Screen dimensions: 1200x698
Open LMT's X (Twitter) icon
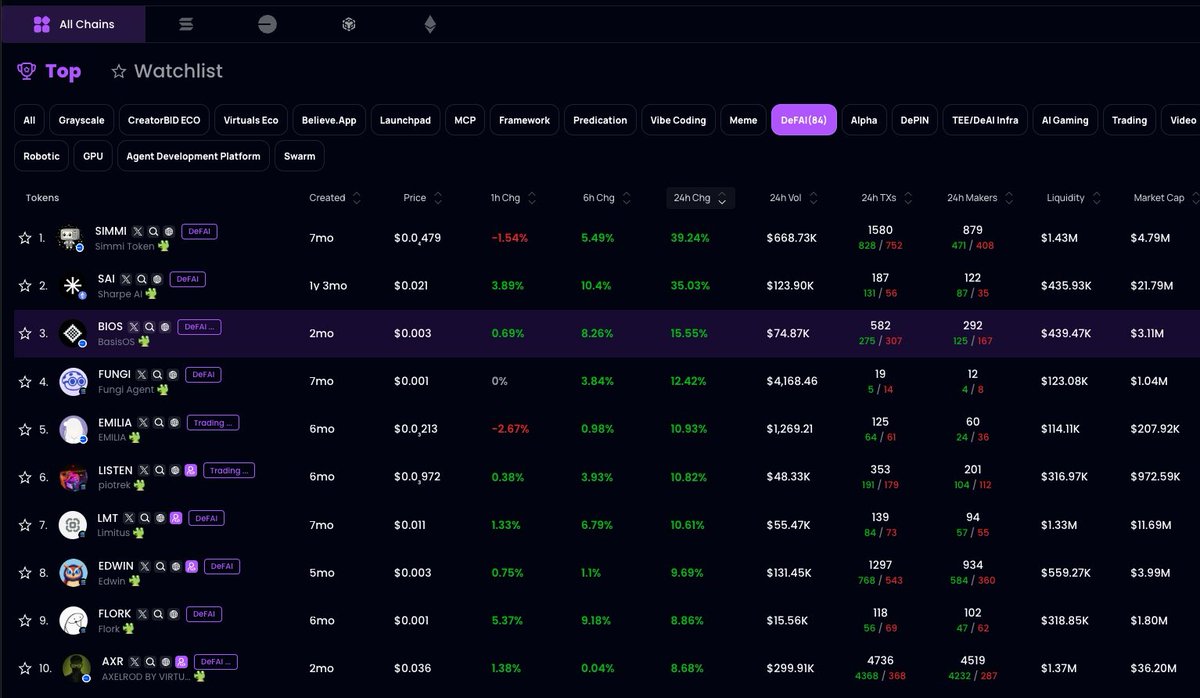tap(129, 518)
